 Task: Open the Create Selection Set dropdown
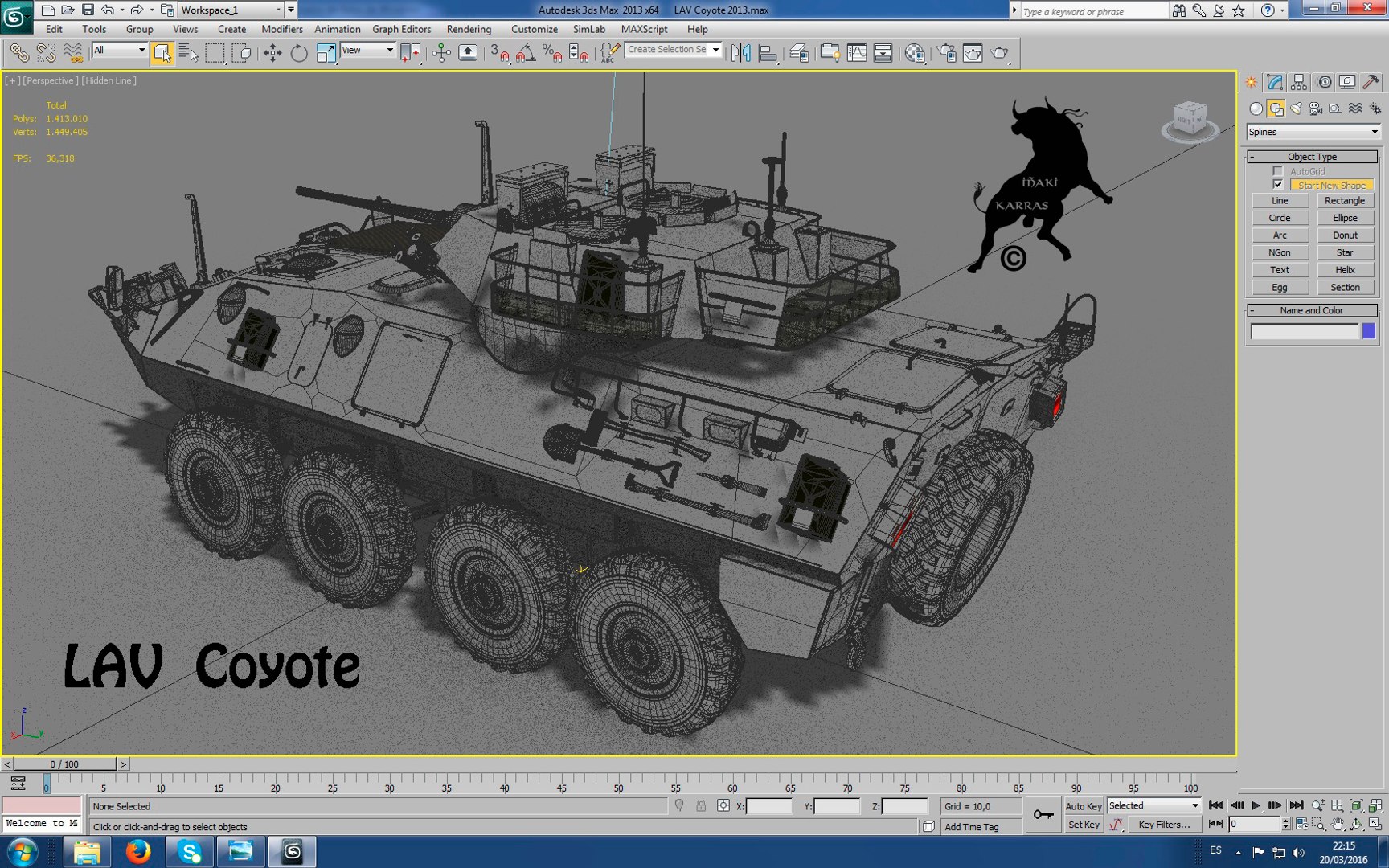click(673, 50)
